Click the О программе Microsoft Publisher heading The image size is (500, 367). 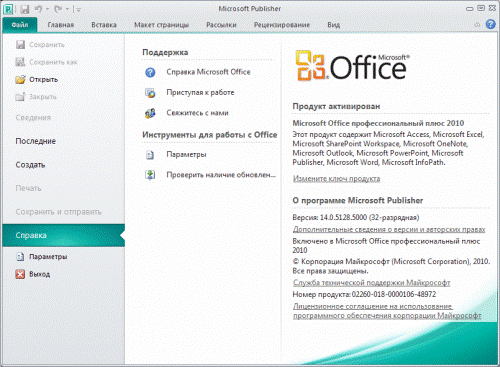click(358, 200)
